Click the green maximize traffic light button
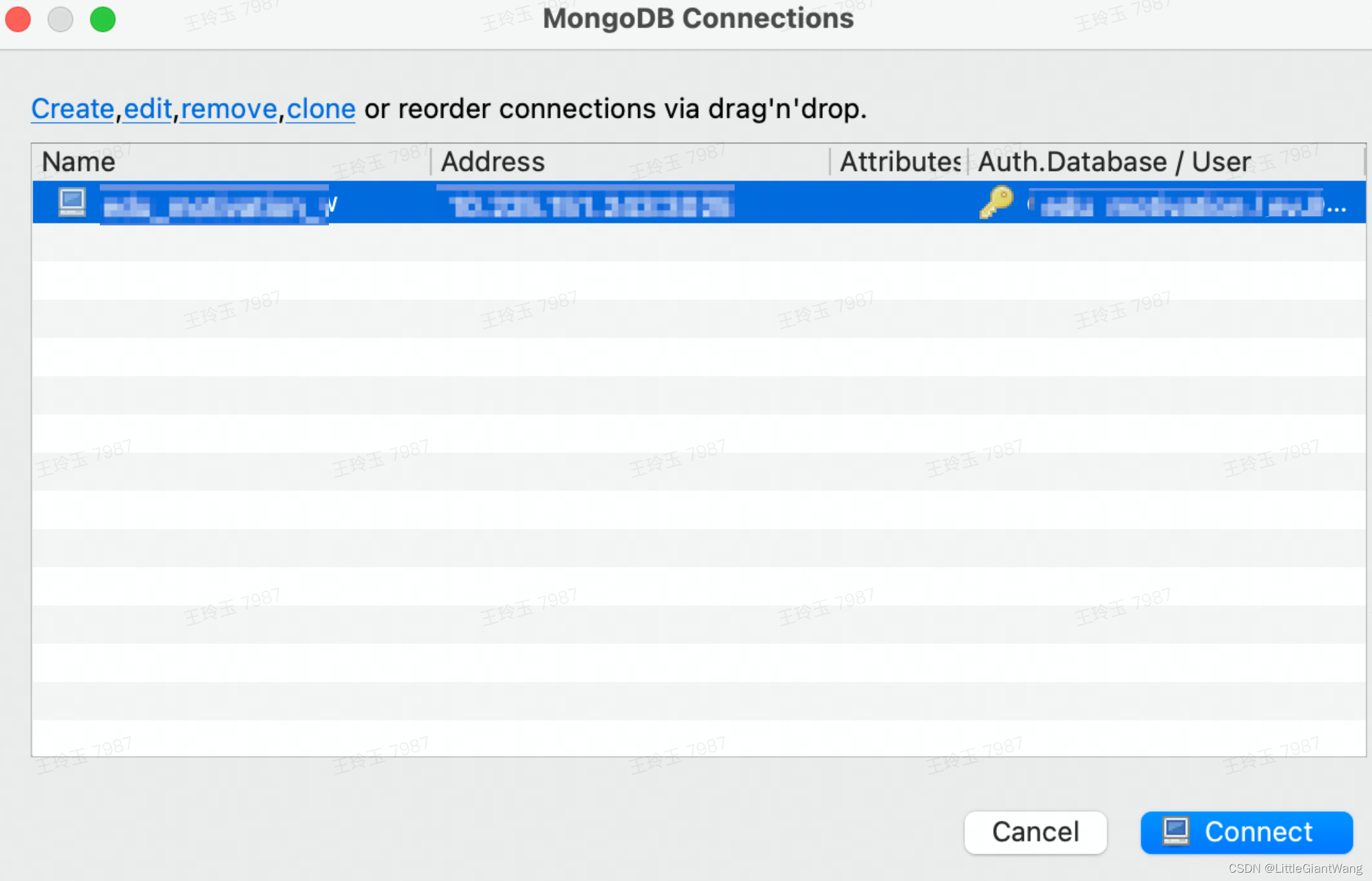Viewport: 1372px width, 881px height. [102, 19]
